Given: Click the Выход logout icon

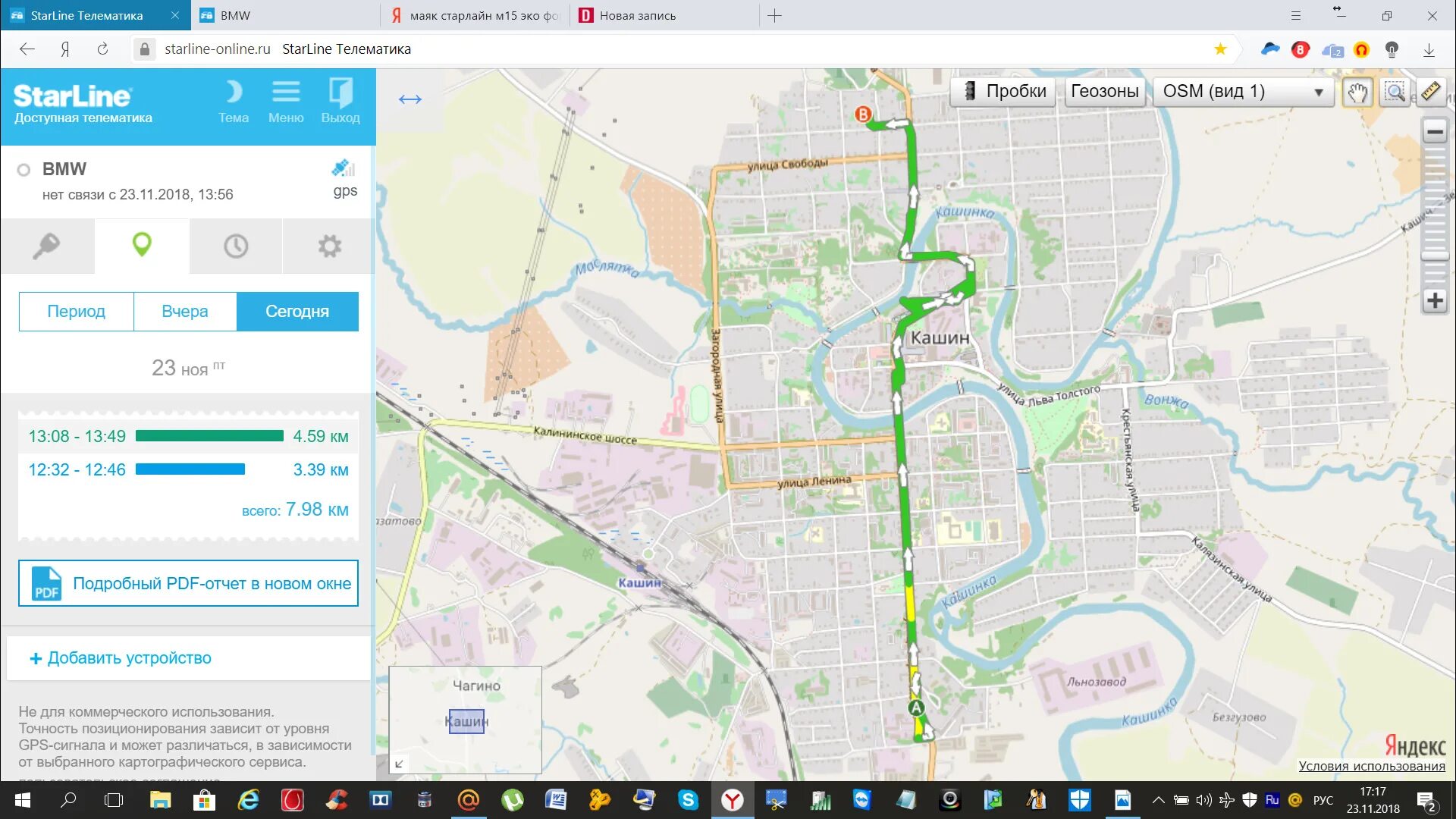Looking at the screenshot, I should [x=340, y=101].
